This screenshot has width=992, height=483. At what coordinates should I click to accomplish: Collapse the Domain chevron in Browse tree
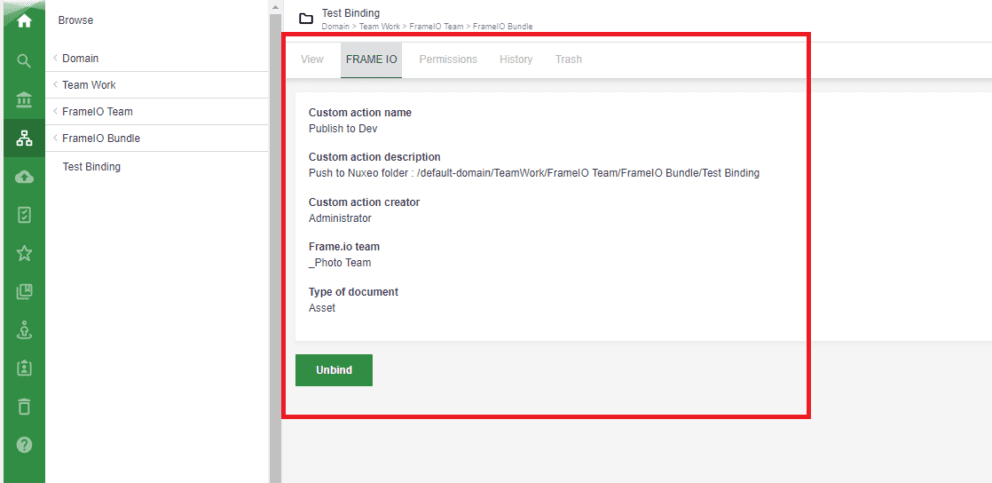(x=55, y=58)
